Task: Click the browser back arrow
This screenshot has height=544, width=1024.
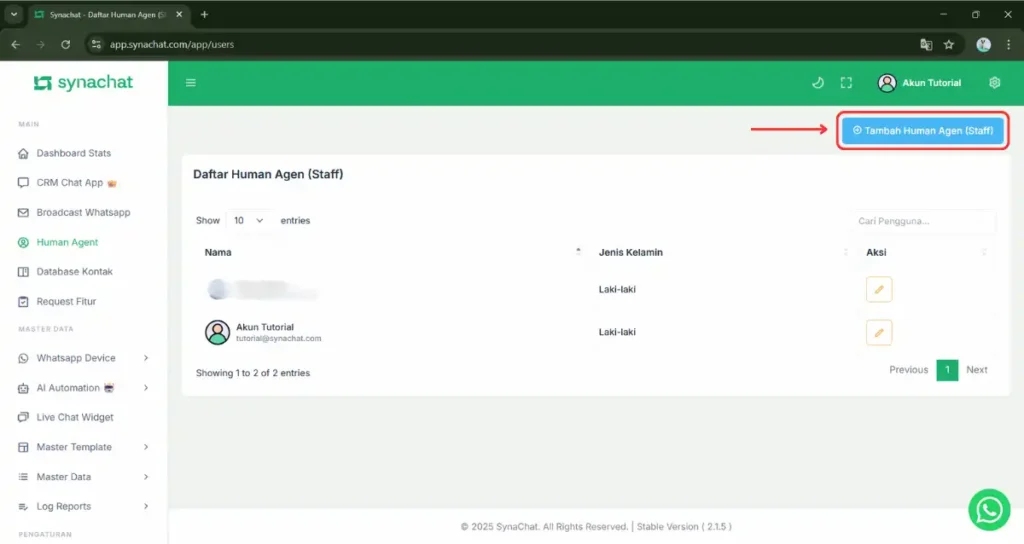Action: click(x=16, y=44)
